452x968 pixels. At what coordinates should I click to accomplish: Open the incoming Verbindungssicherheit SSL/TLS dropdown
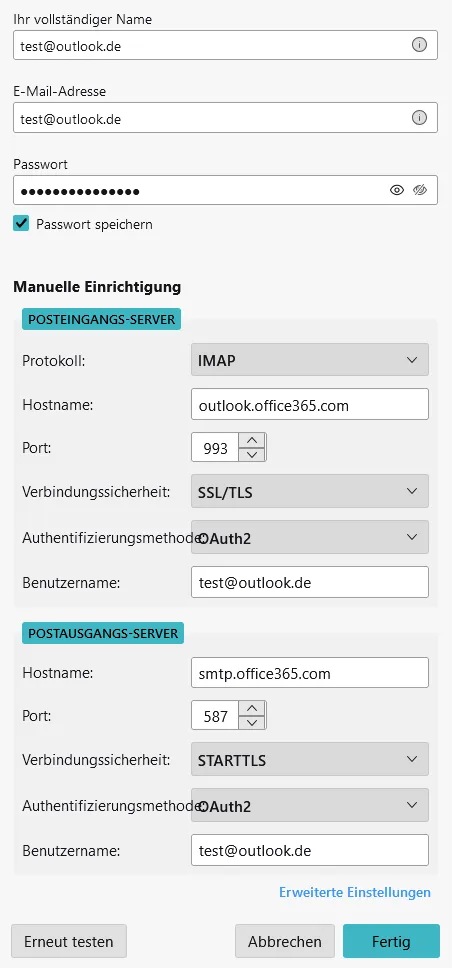(310, 491)
